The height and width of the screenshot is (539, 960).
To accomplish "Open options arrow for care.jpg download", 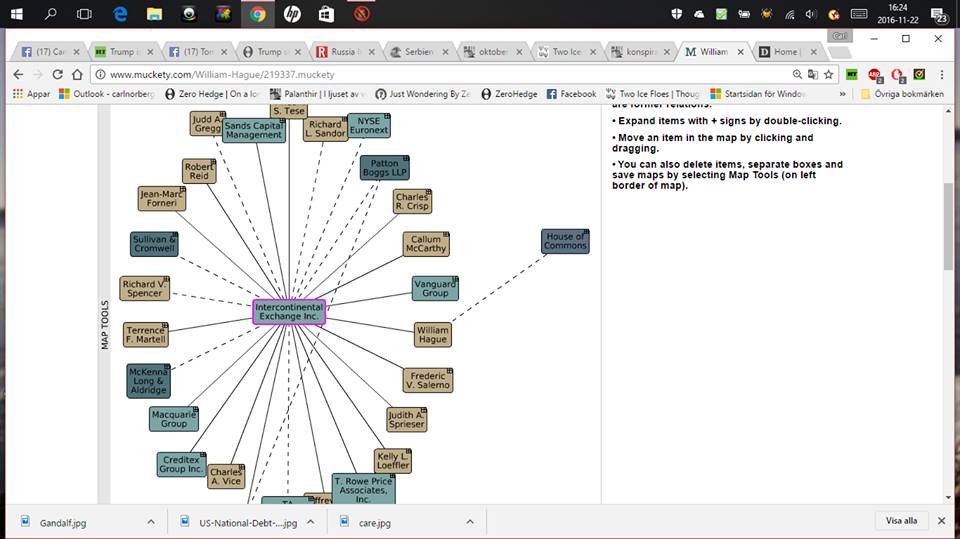I will pyautogui.click(x=470, y=521).
